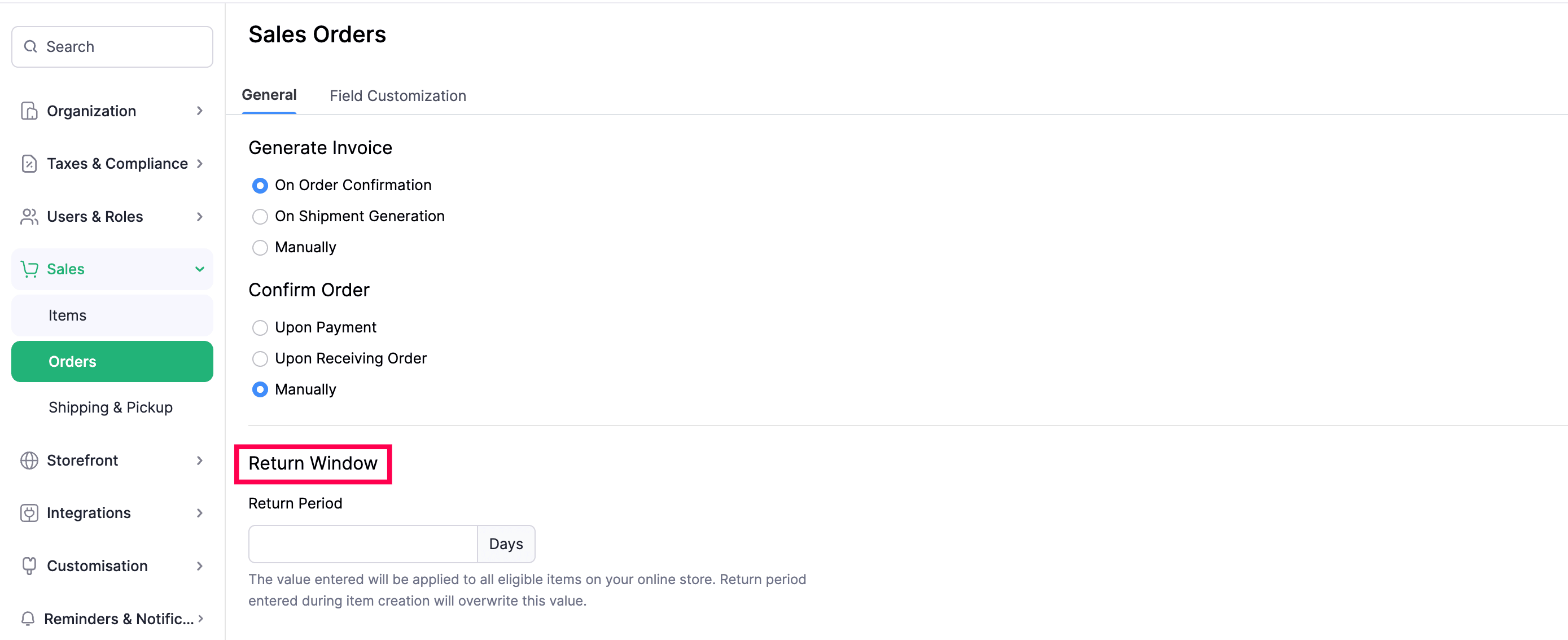Select Manually under Generate Invoice
This screenshot has height=640, width=1568.
[260, 248]
